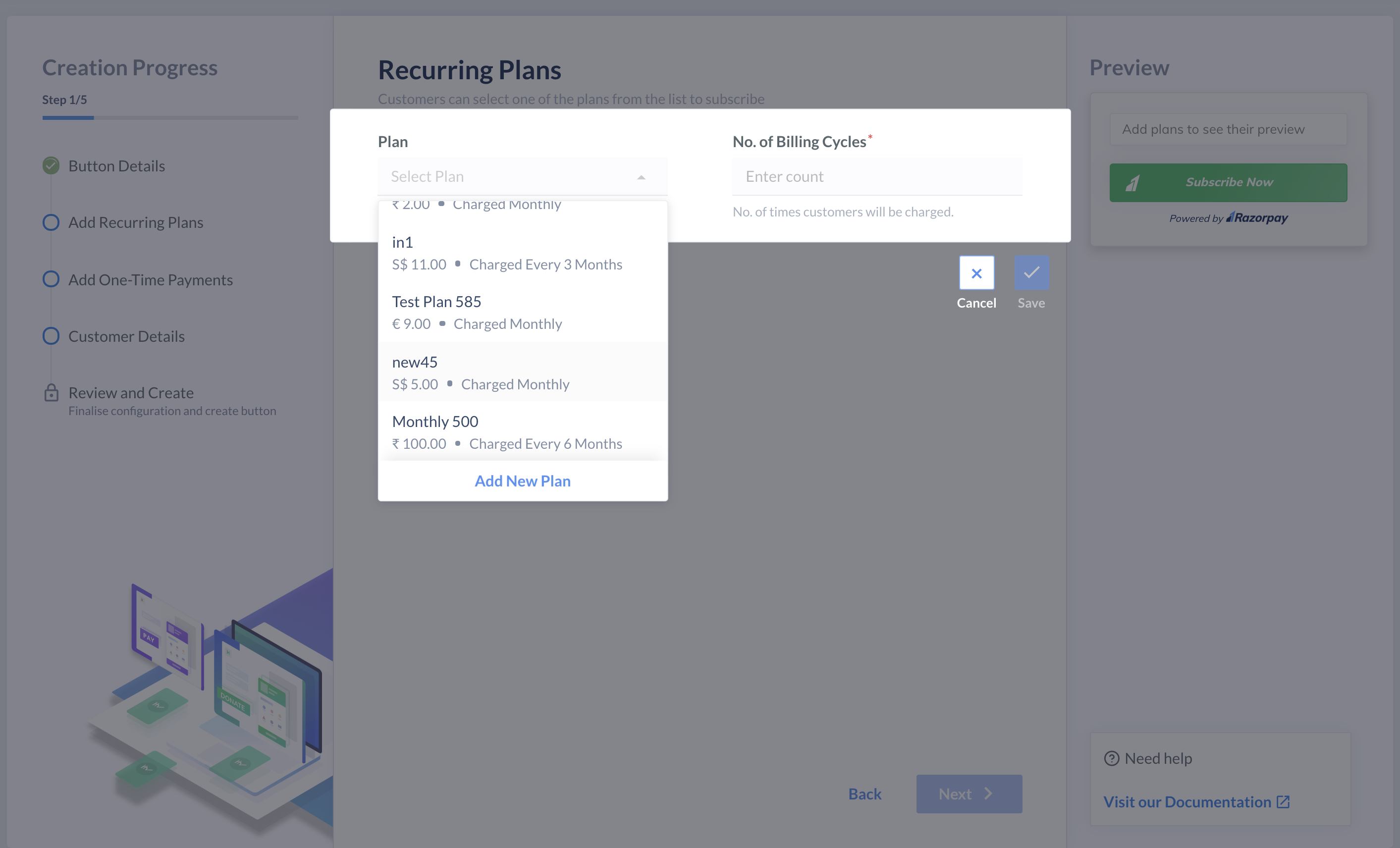The width and height of the screenshot is (1400, 848).
Task: Select the Customer Details step circle
Action: pyautogui.click(x=51, y=336)
